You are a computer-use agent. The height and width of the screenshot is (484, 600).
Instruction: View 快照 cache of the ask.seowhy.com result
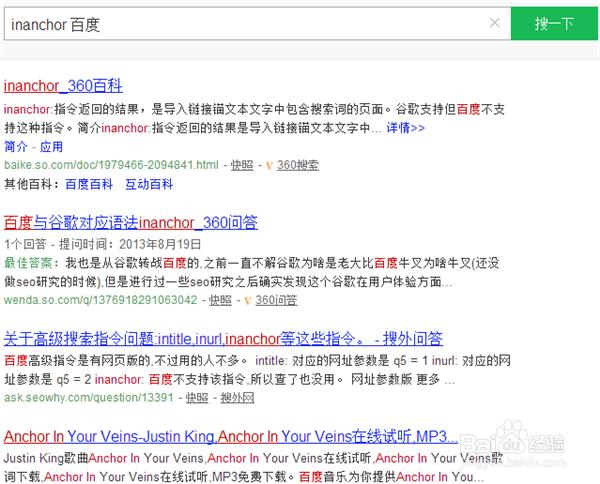[197, 398]
